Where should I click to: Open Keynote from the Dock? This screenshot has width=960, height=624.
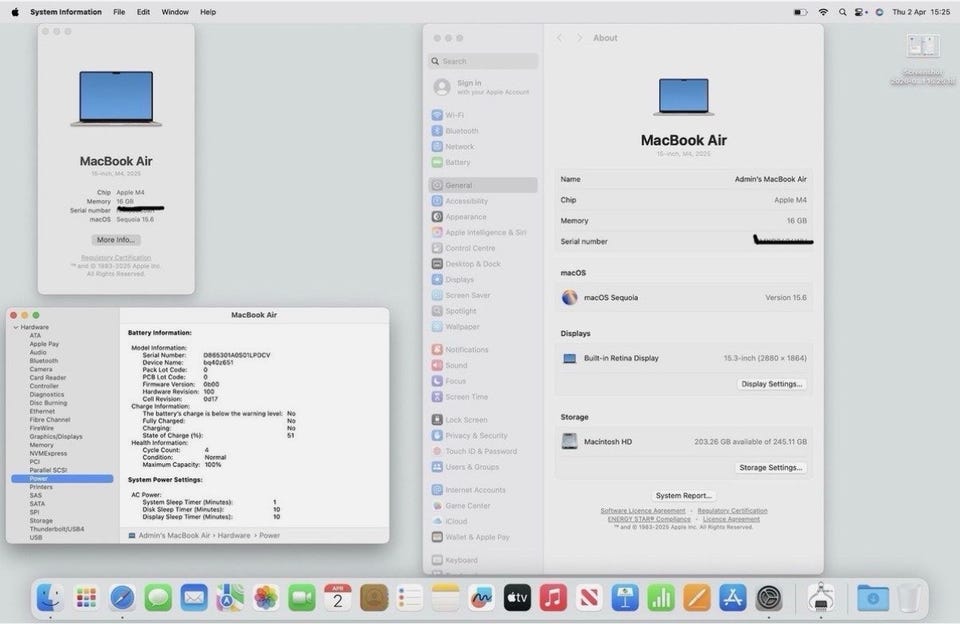point(624,597)
